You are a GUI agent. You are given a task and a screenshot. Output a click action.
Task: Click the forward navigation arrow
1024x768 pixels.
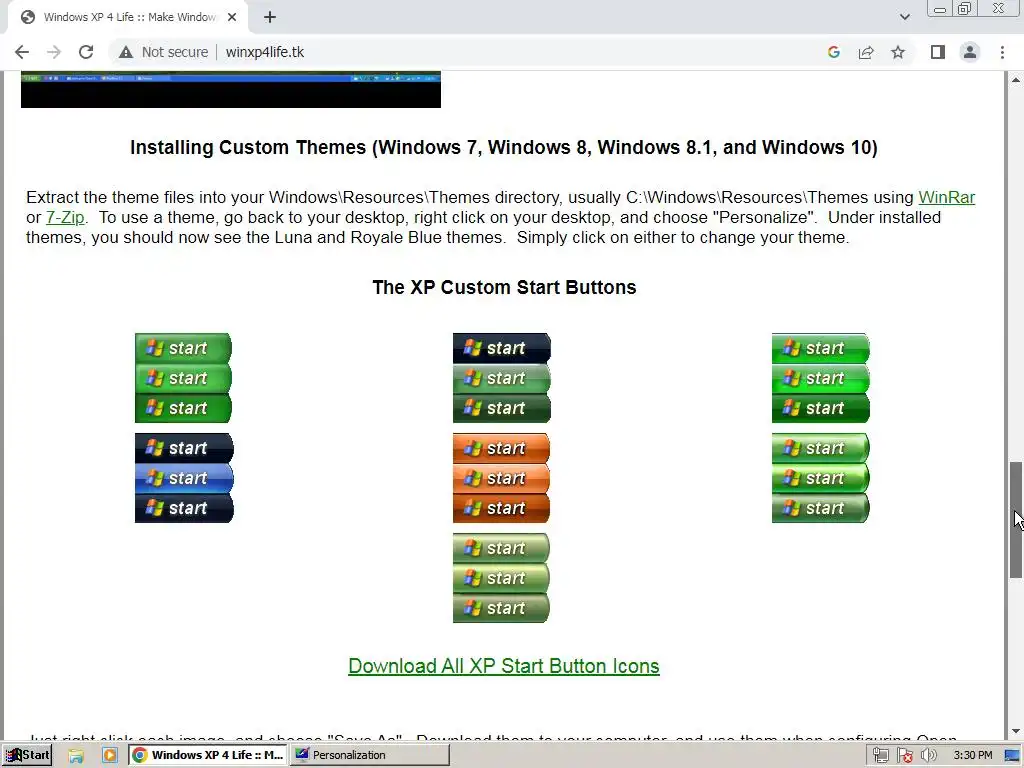coord(54,52)
